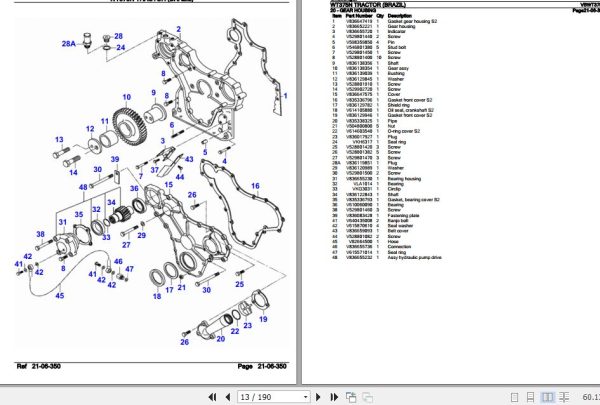Click callout number 1 beside the gasket

(x=285, y=96)
